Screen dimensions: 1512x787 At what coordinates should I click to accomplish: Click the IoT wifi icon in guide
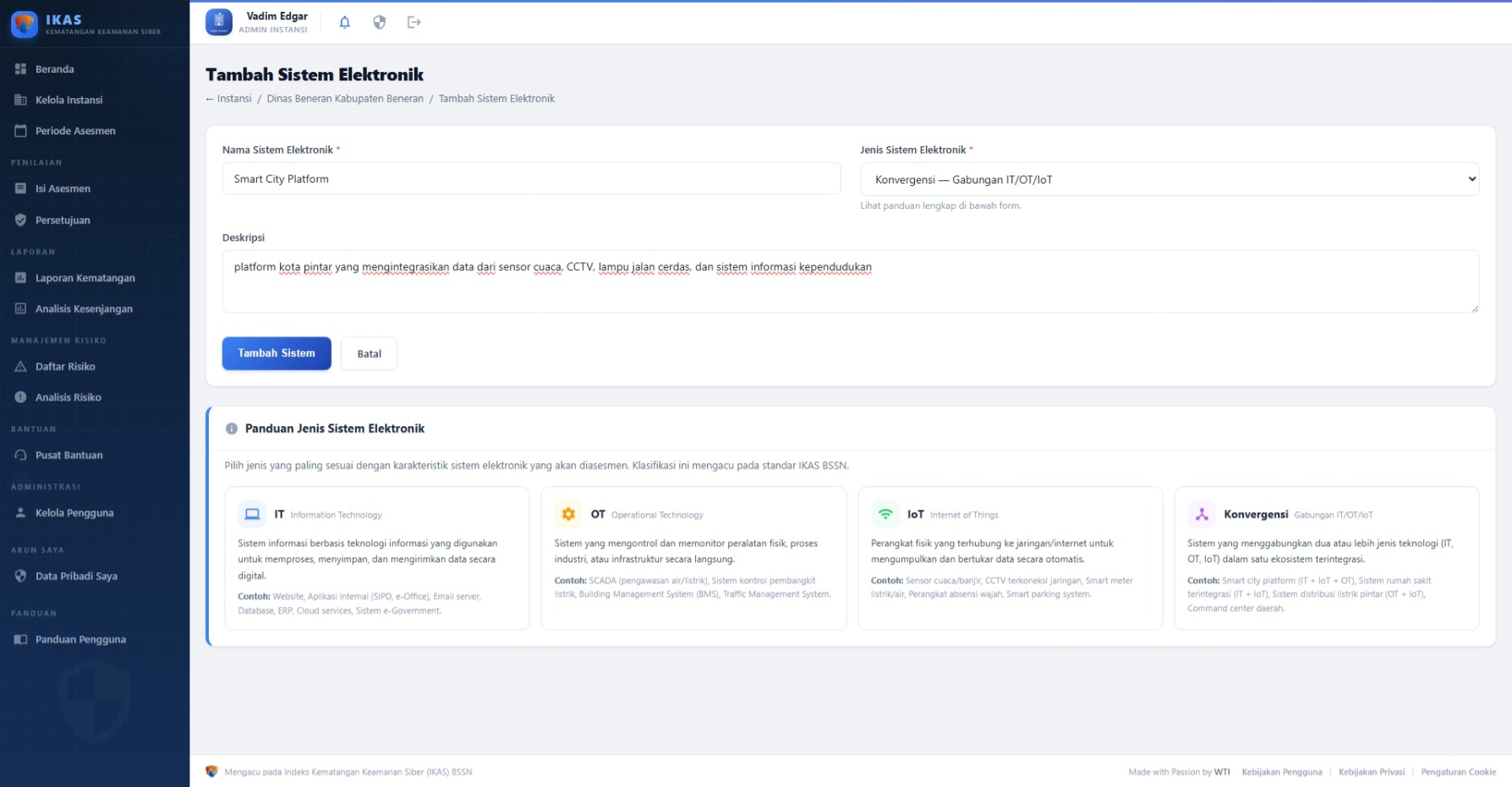tap(885, 514)
